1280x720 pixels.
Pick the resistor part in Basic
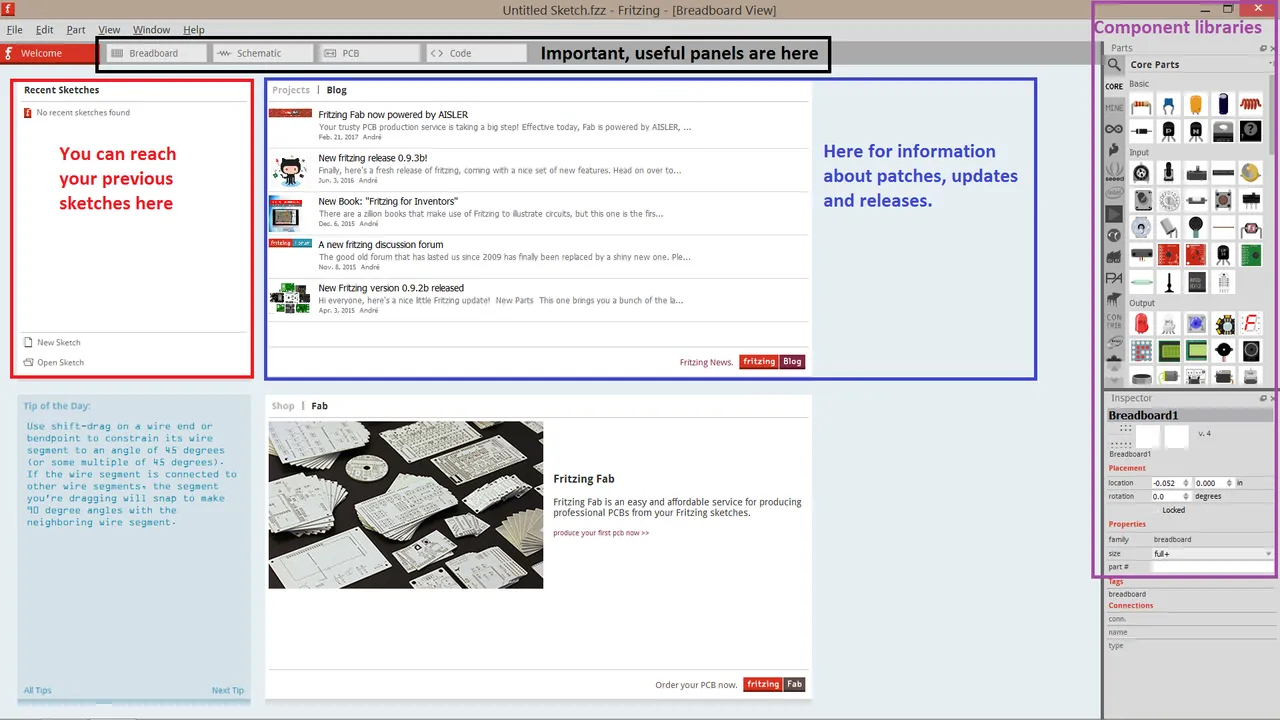(1141, 105)
